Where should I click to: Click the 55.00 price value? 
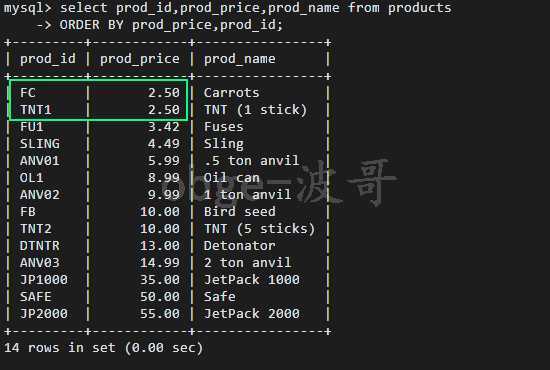pyautogui.click(x=160, y=314)
